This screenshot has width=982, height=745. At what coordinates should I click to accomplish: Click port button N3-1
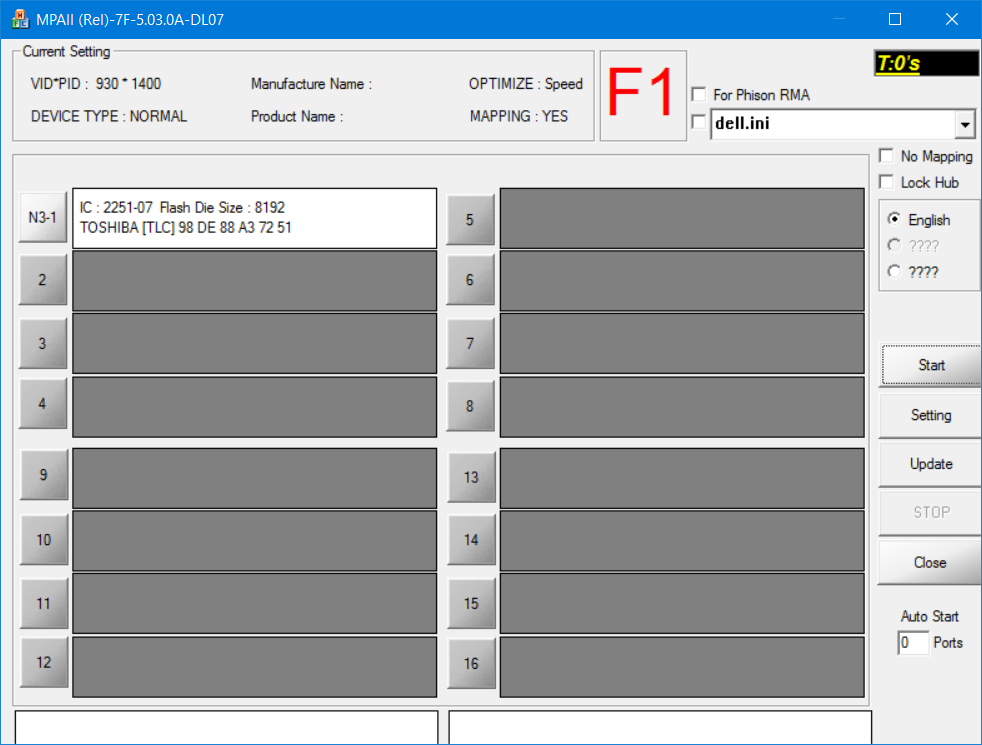click(x=43, y=217)
